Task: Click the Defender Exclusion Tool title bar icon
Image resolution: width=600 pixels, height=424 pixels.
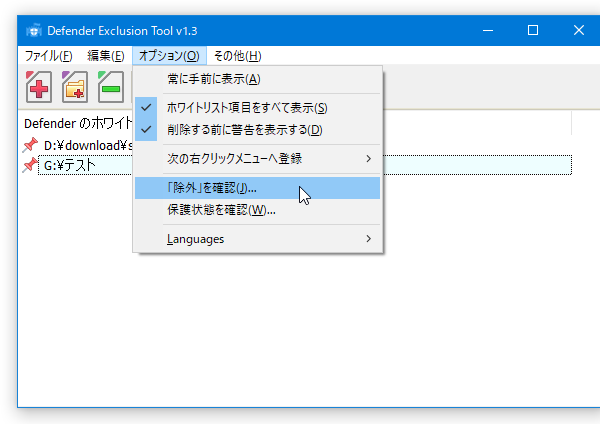Action: coord(34,30)
